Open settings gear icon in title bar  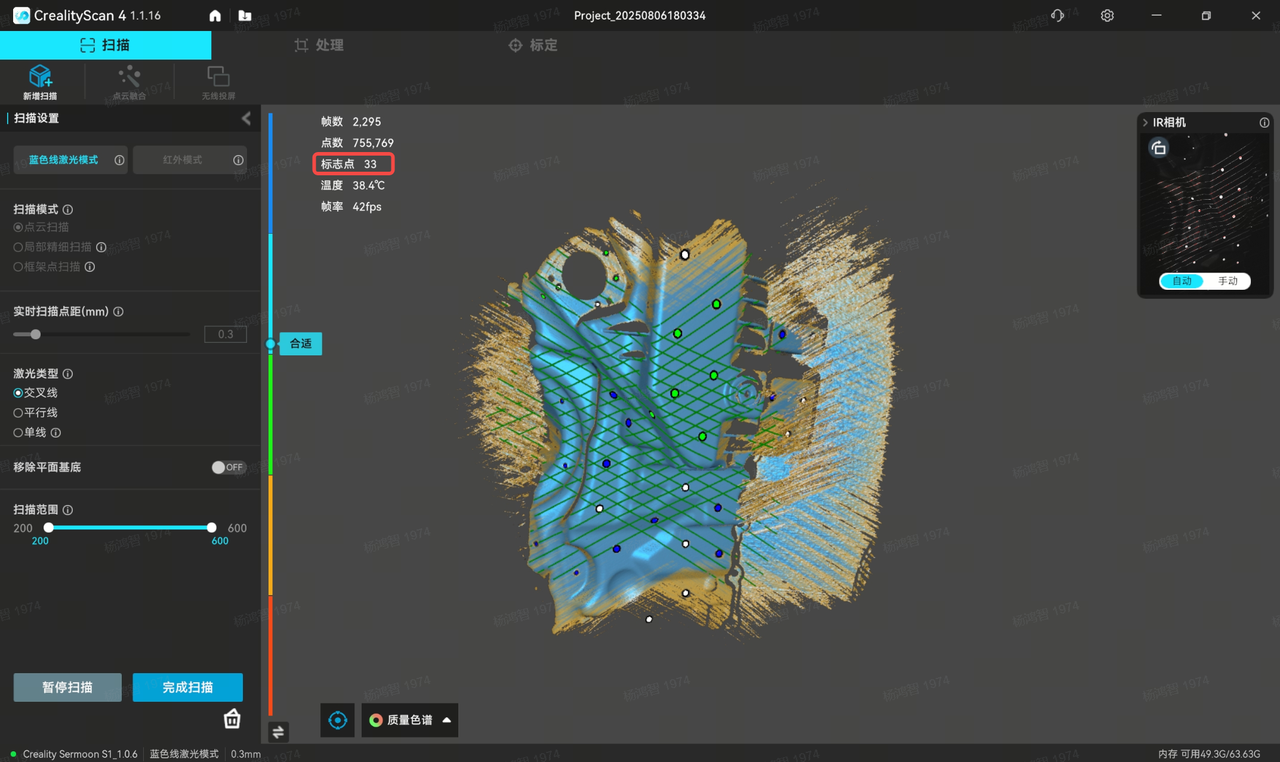(x=1107, y=16)
